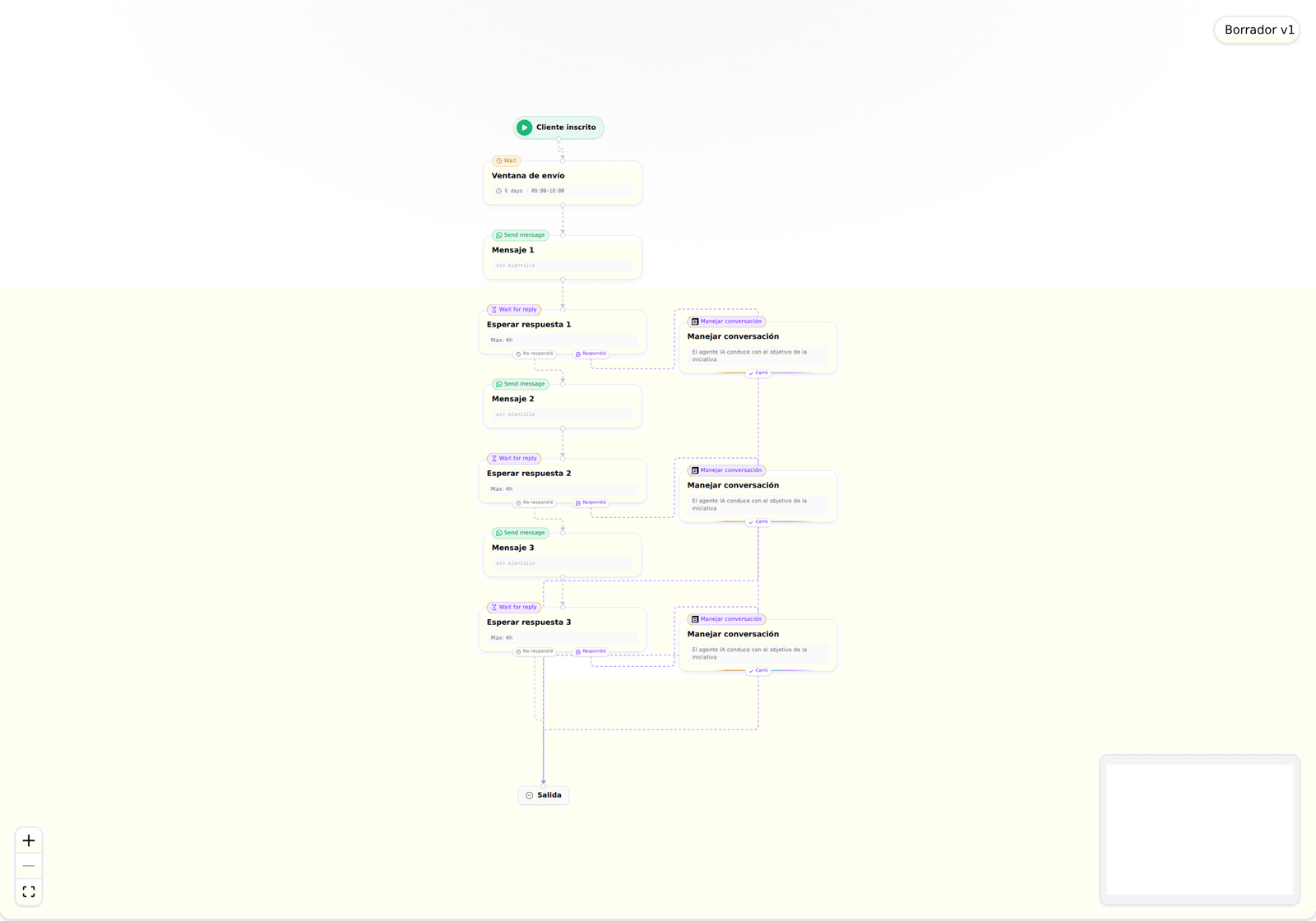Click the sin plantilla field in Mensaje 3
The height and width of the screenshot is (921, 1316).
pyautogui.click(x=563, y=563)
